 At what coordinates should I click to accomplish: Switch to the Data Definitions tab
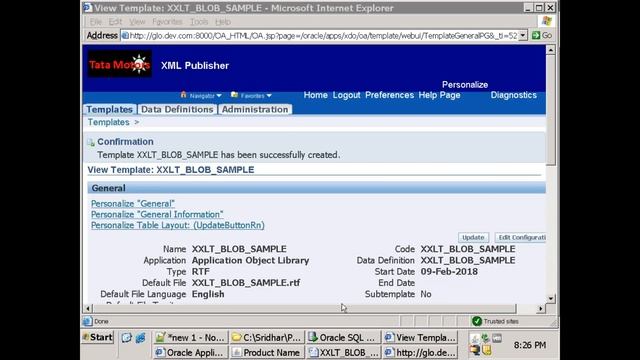(177, 109)
